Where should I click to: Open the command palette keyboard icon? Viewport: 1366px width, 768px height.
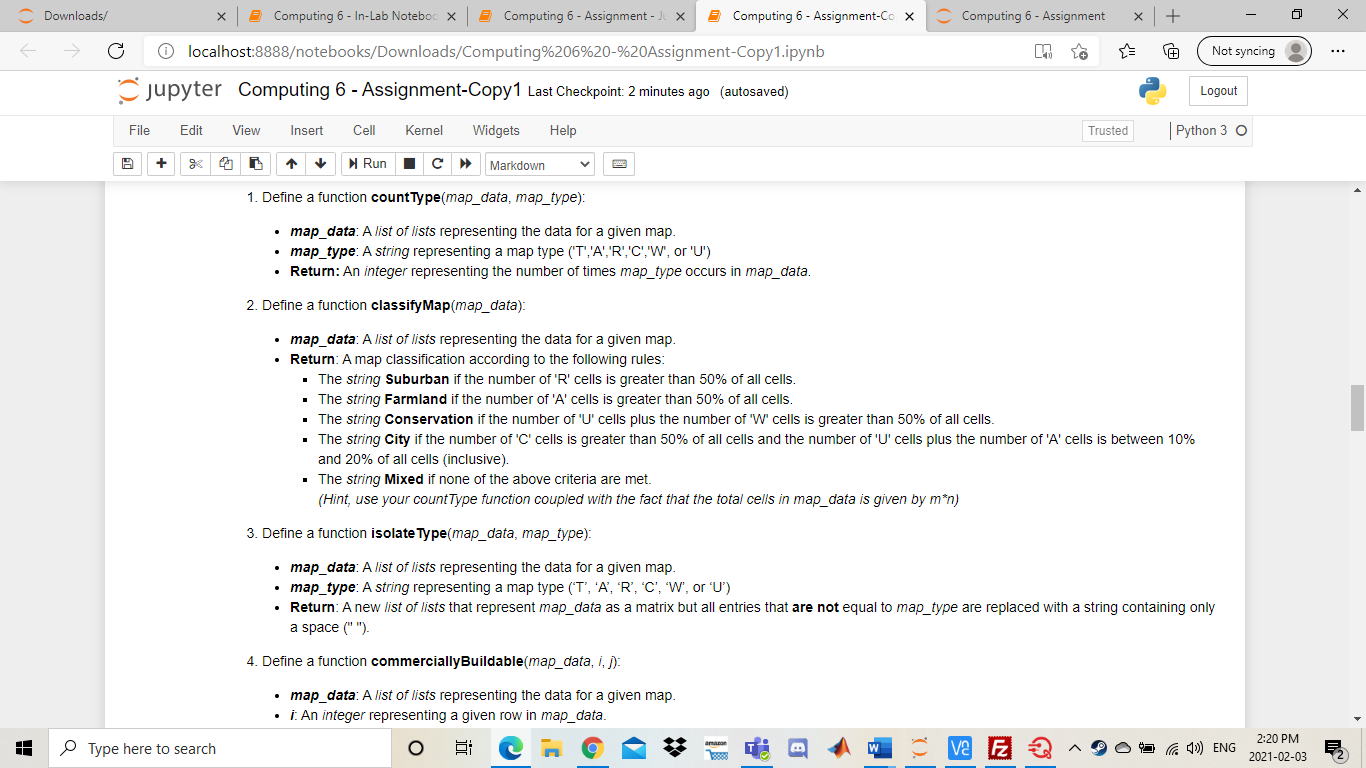[618, 163]
